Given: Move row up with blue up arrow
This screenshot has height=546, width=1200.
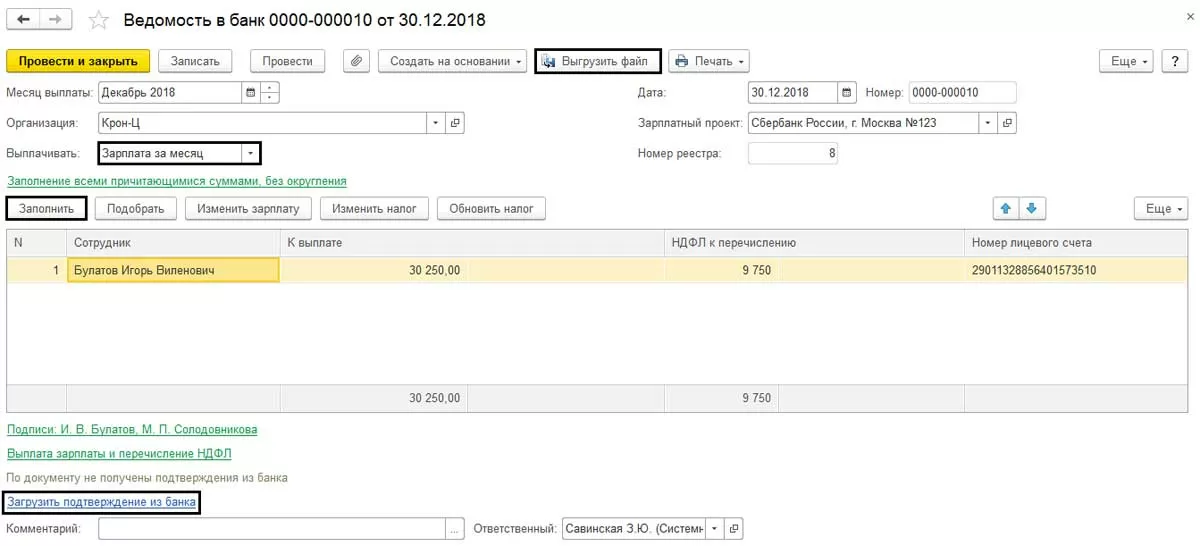Looking at the screenshot, I should [1006, 208].
